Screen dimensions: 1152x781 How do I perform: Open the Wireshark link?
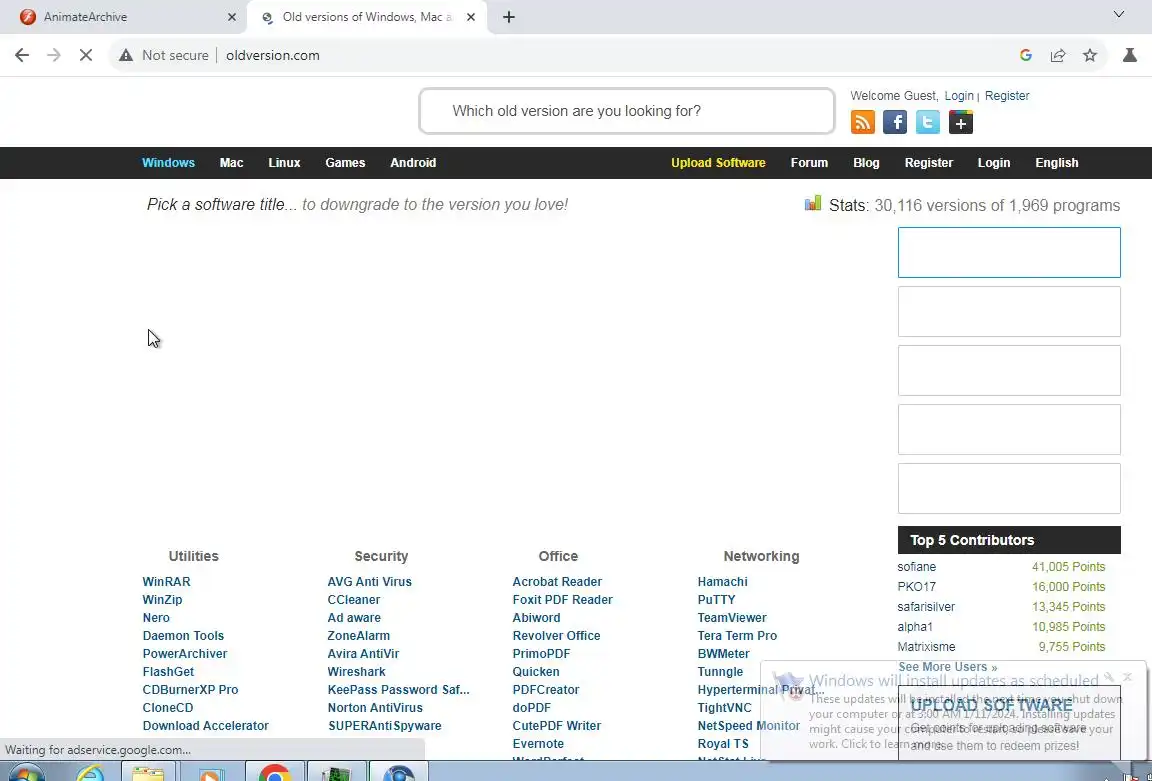pyautogui.click(x=356, y=672)
